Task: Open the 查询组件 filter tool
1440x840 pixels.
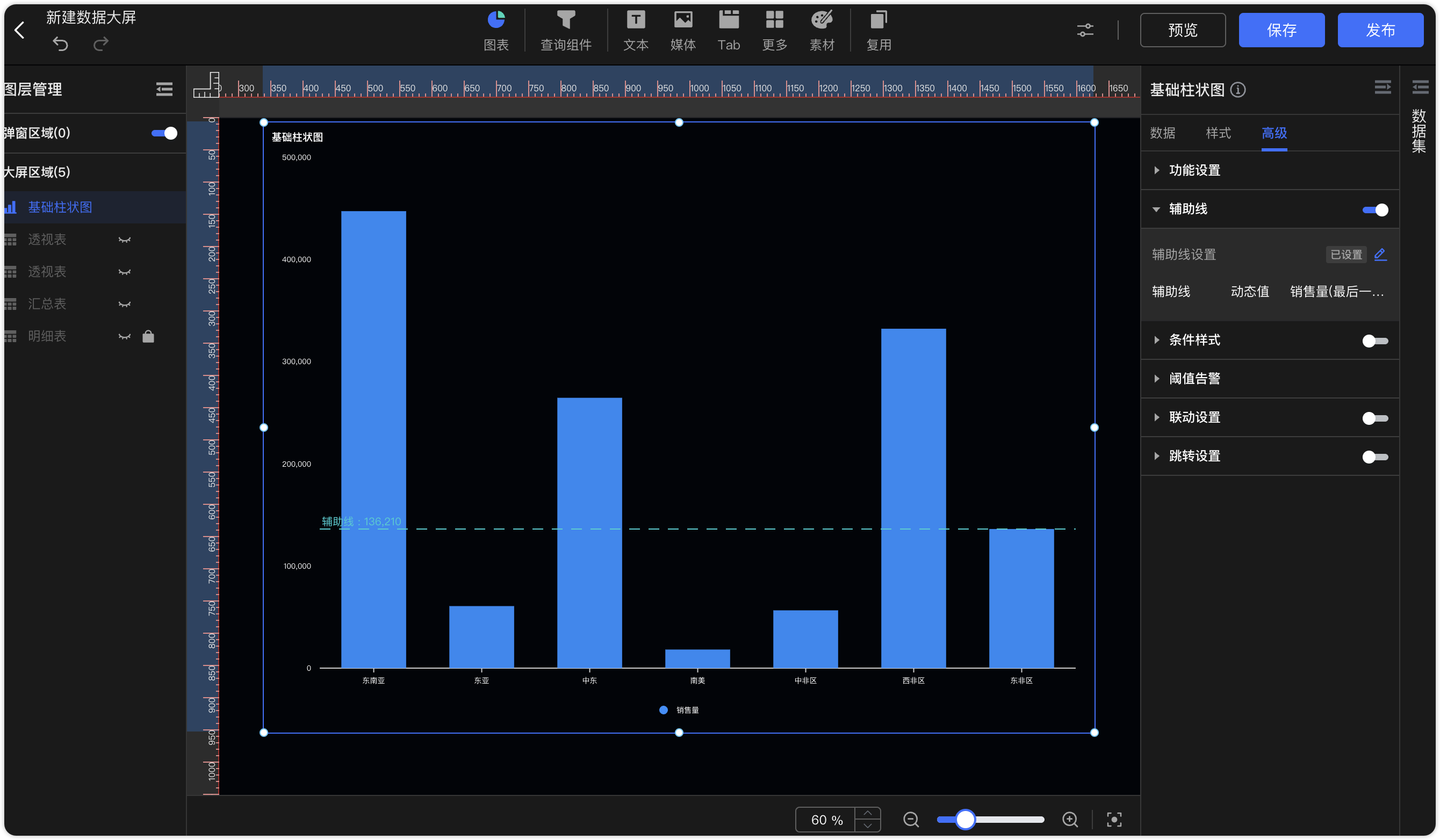Action: (566, 31)
